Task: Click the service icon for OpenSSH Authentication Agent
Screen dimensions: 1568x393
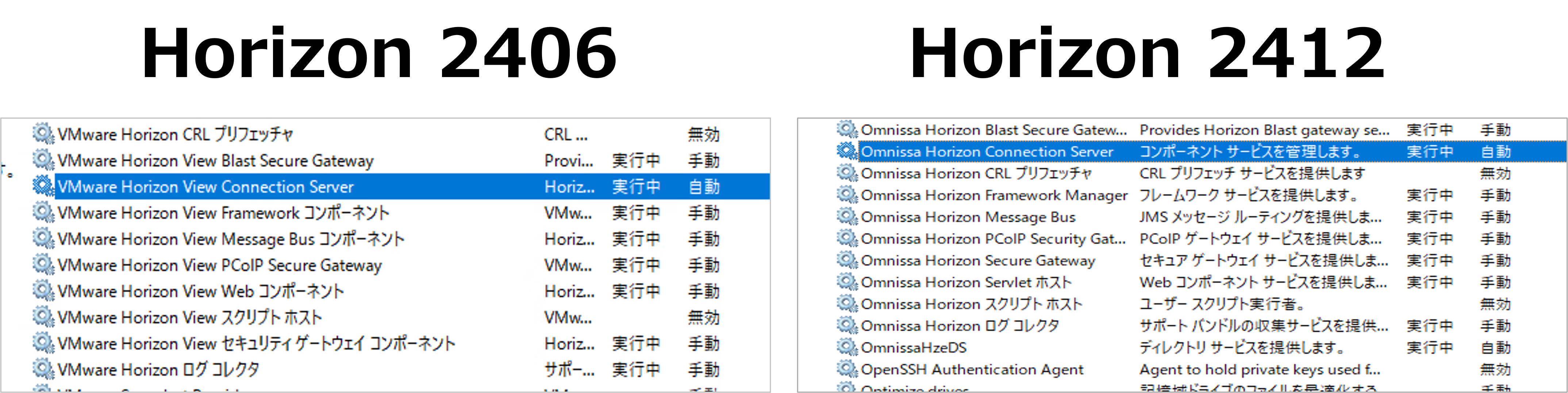Action: (847, 369)
